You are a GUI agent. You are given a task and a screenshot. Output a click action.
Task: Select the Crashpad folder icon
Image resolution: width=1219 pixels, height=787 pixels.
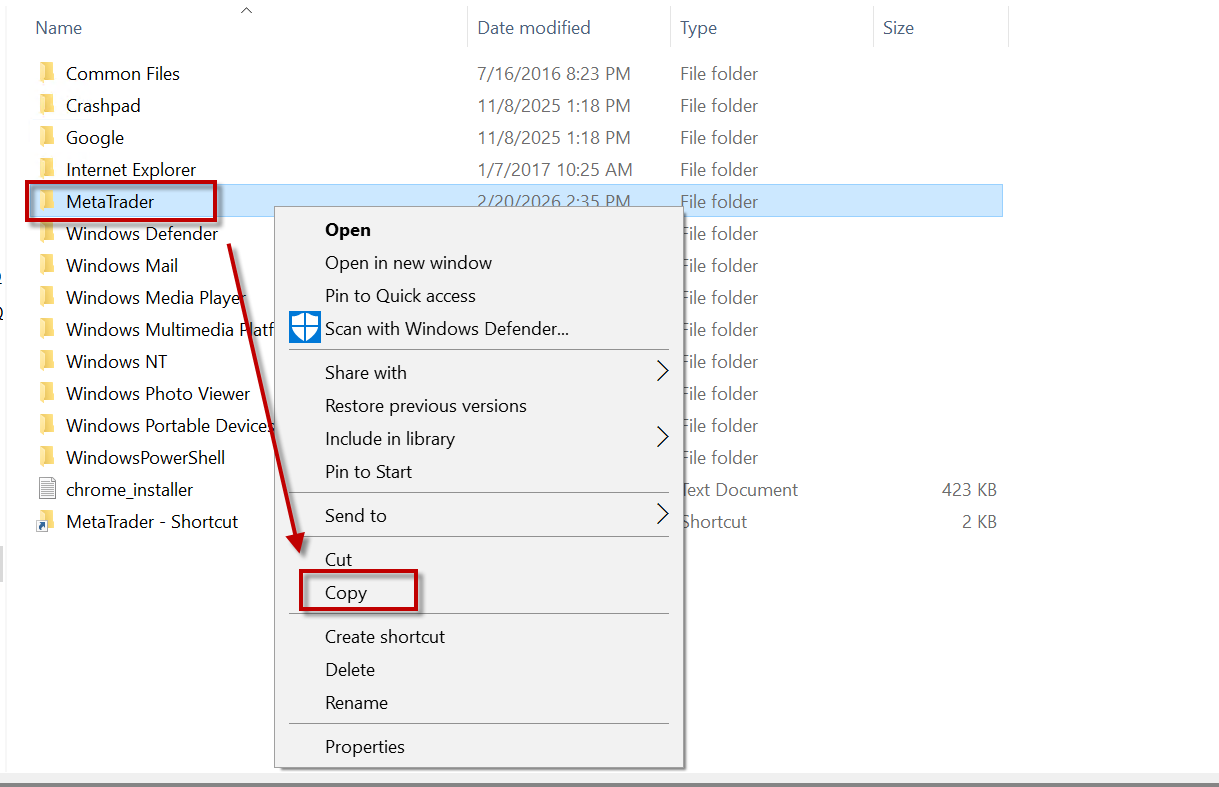pyautogui.click(x=46, y=105)
